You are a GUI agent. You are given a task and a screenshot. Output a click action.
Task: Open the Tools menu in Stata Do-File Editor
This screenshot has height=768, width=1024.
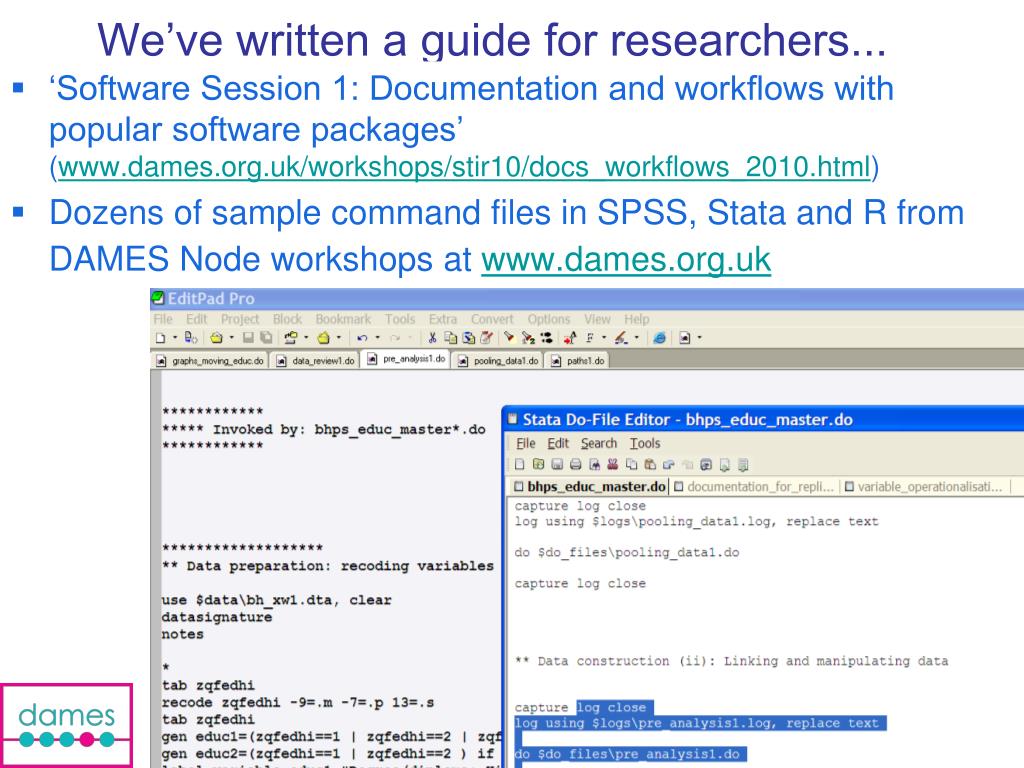[x=645, y=443]
